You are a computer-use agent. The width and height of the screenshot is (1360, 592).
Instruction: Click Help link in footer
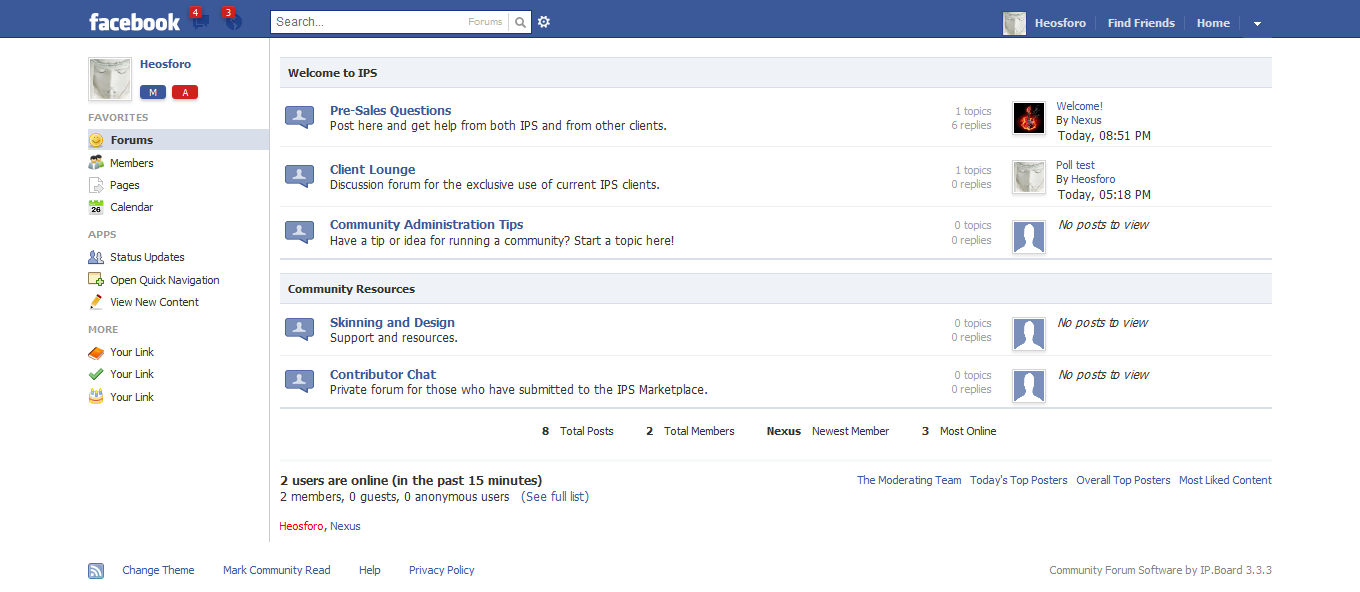point(370,570)
